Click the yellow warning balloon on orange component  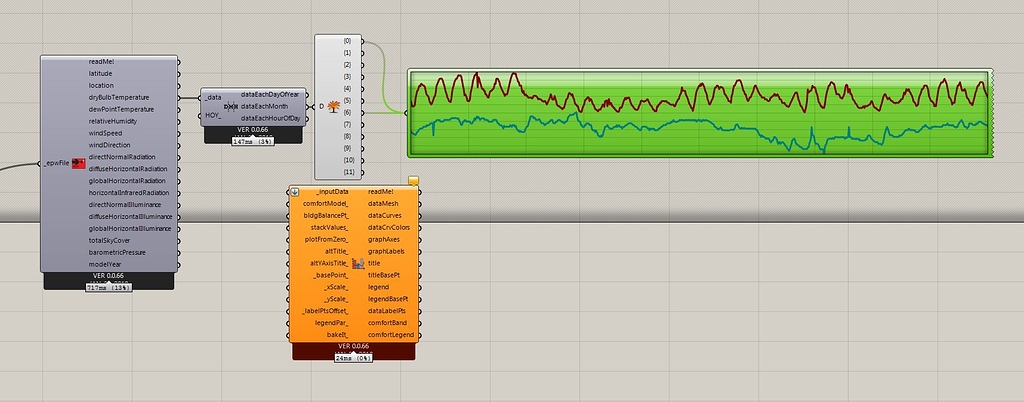tap(413, 181)
